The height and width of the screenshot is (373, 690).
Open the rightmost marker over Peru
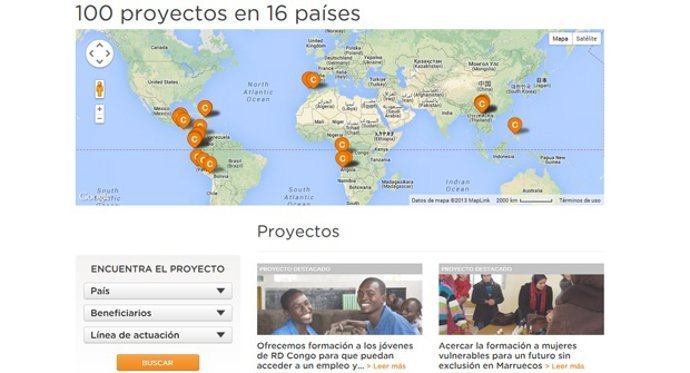(210, 164)
